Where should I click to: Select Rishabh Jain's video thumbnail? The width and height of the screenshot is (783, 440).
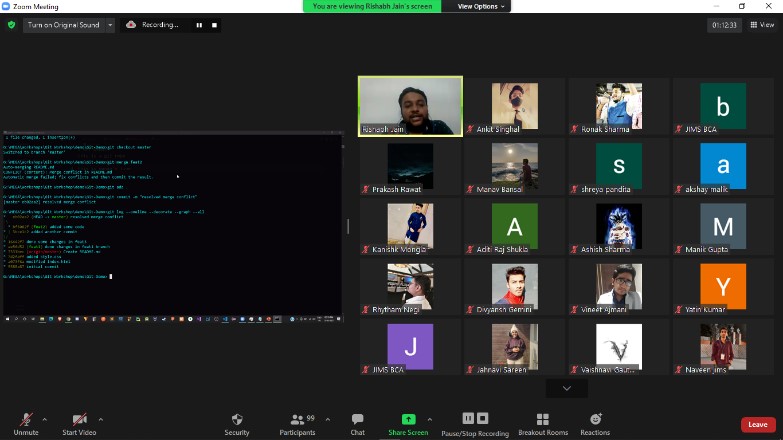coord(410,105)
